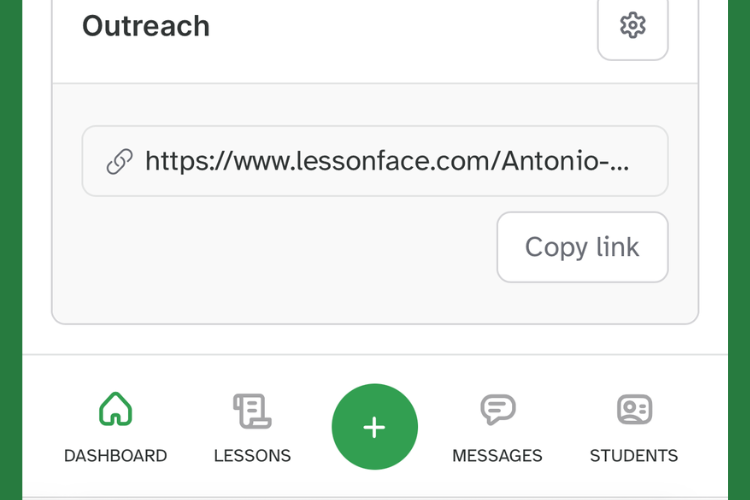Switch to the LESSONS tab label
The image size is (750, 500).
[252, 456]
